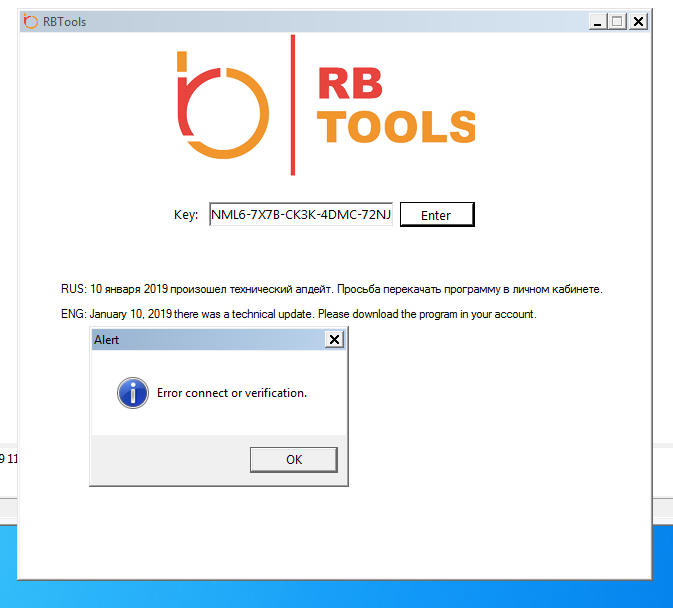Close the RBTools window
The height and width of the screenshot is (608, 673).
click(x=638, y=21)
